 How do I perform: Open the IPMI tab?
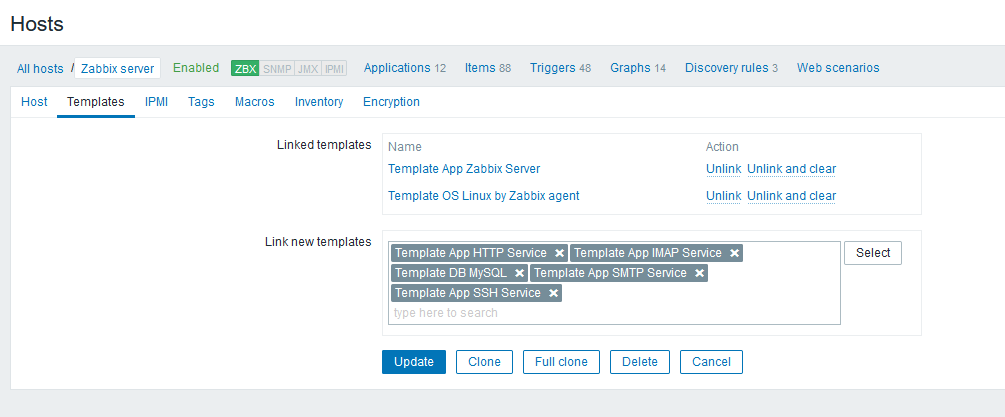[156, 102]
